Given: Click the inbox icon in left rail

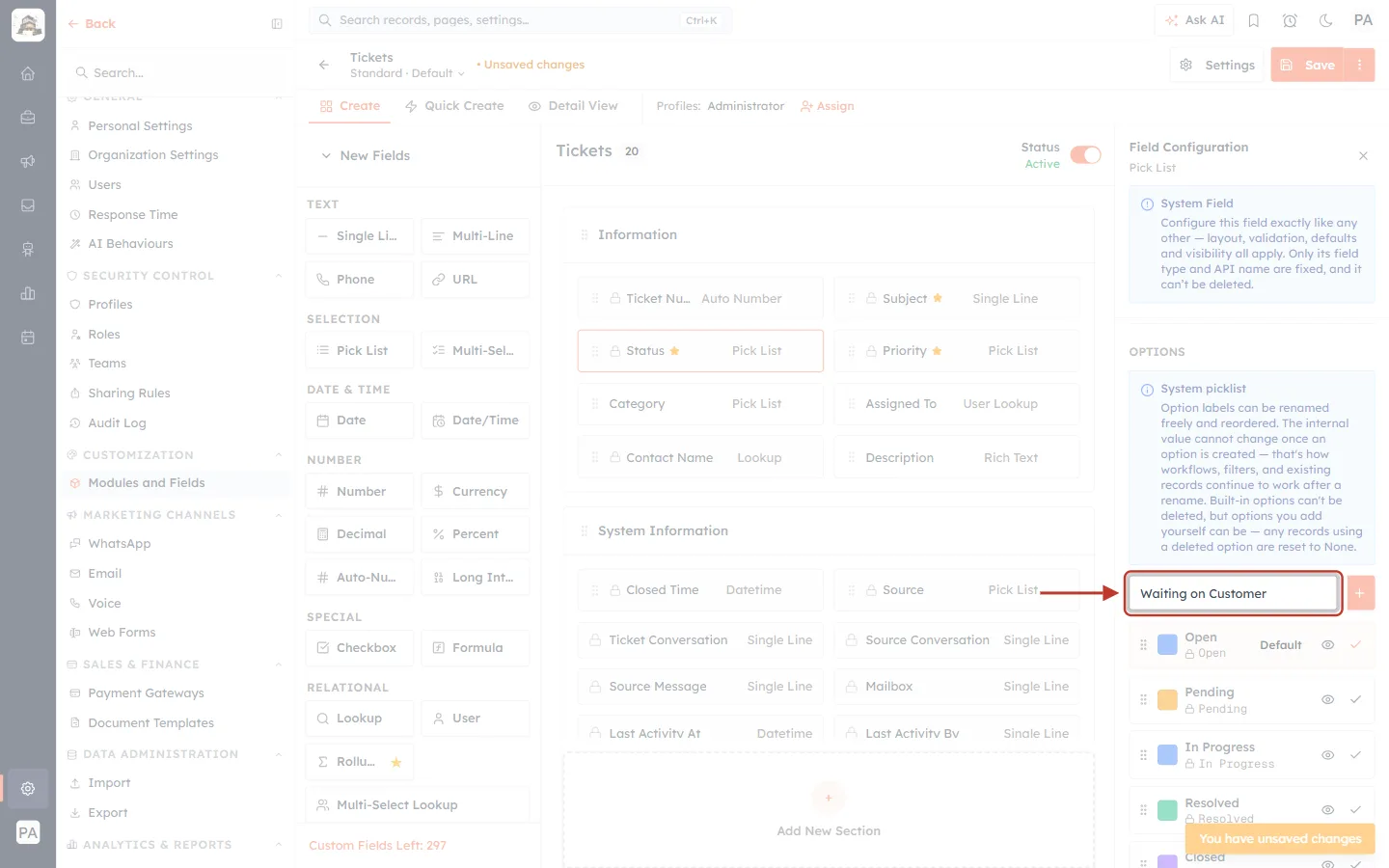Looking at the screenshot, I should tap(28, 205).
